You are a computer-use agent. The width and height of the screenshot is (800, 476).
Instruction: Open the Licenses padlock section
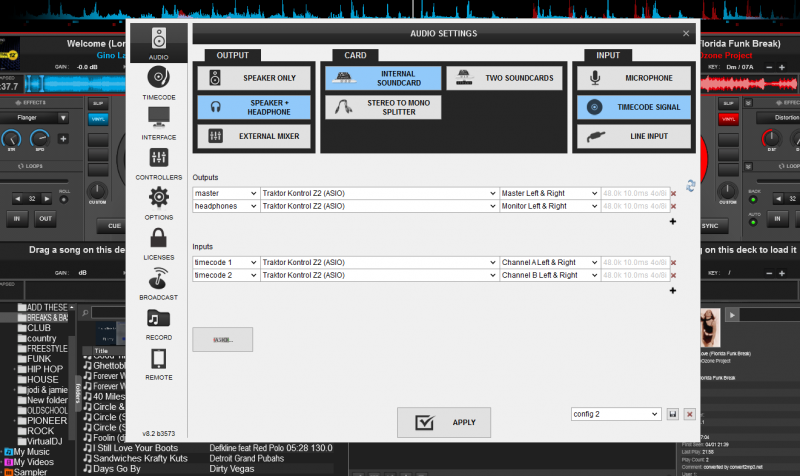tap(159, 243)
